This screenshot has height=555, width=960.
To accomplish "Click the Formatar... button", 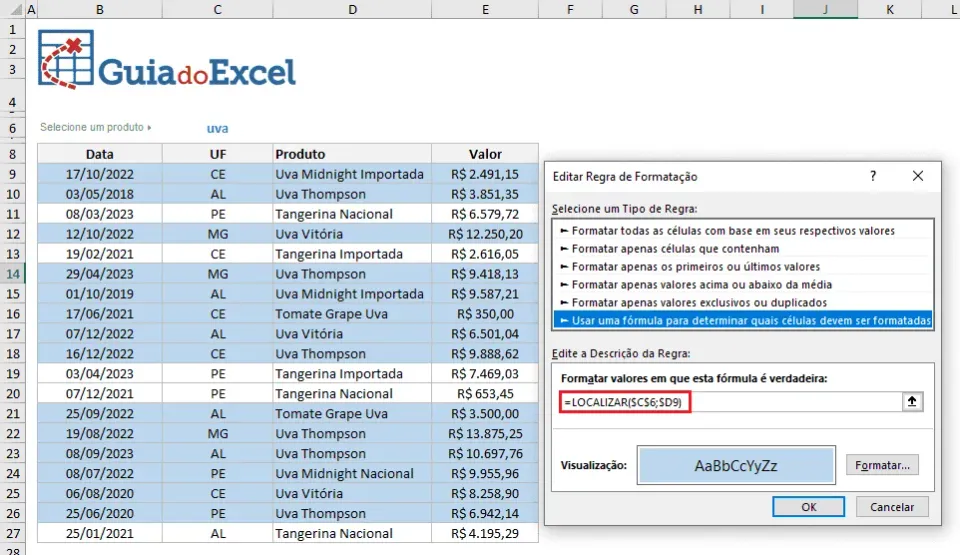I will click(x=882, y=465).
